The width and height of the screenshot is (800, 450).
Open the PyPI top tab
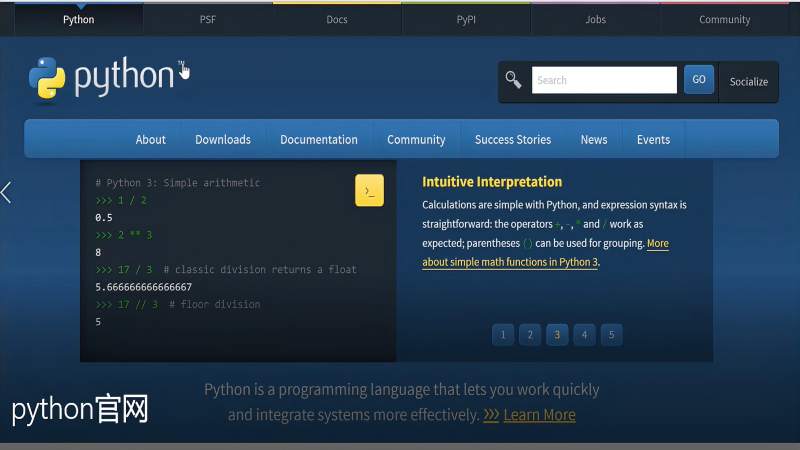tap(466, 19)
